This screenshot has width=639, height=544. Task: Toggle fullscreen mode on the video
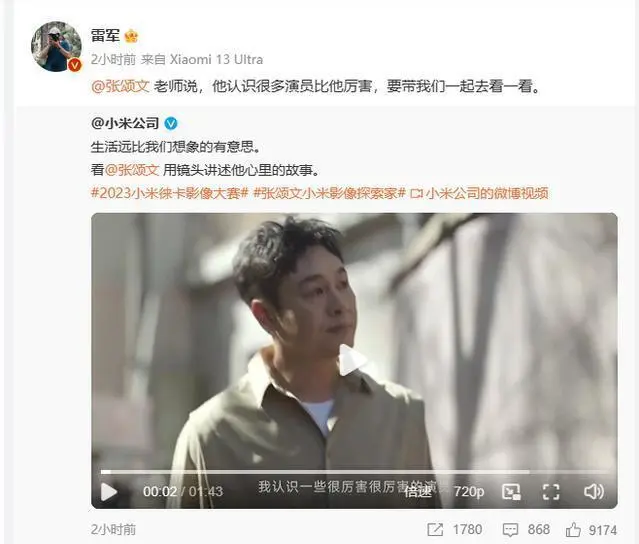tap(551, 491)
